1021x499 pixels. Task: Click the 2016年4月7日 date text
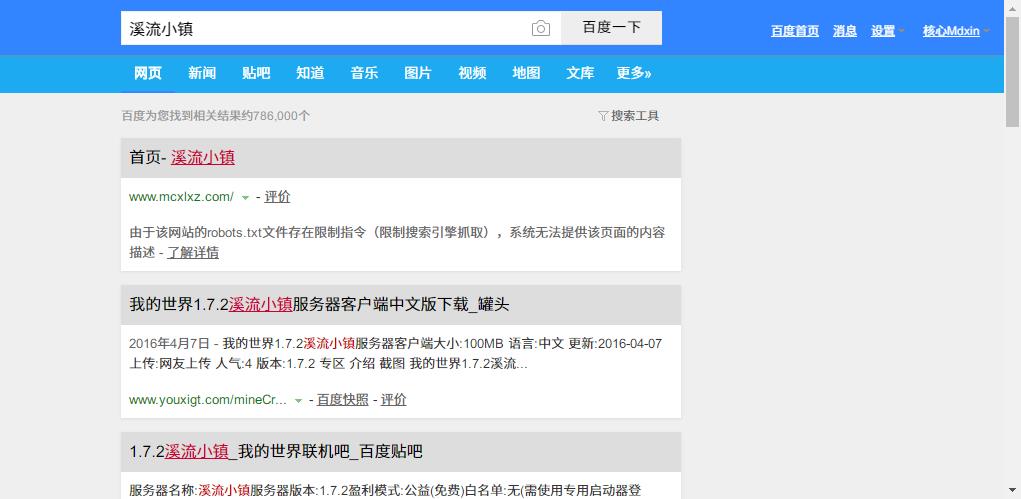pos(169,344)
